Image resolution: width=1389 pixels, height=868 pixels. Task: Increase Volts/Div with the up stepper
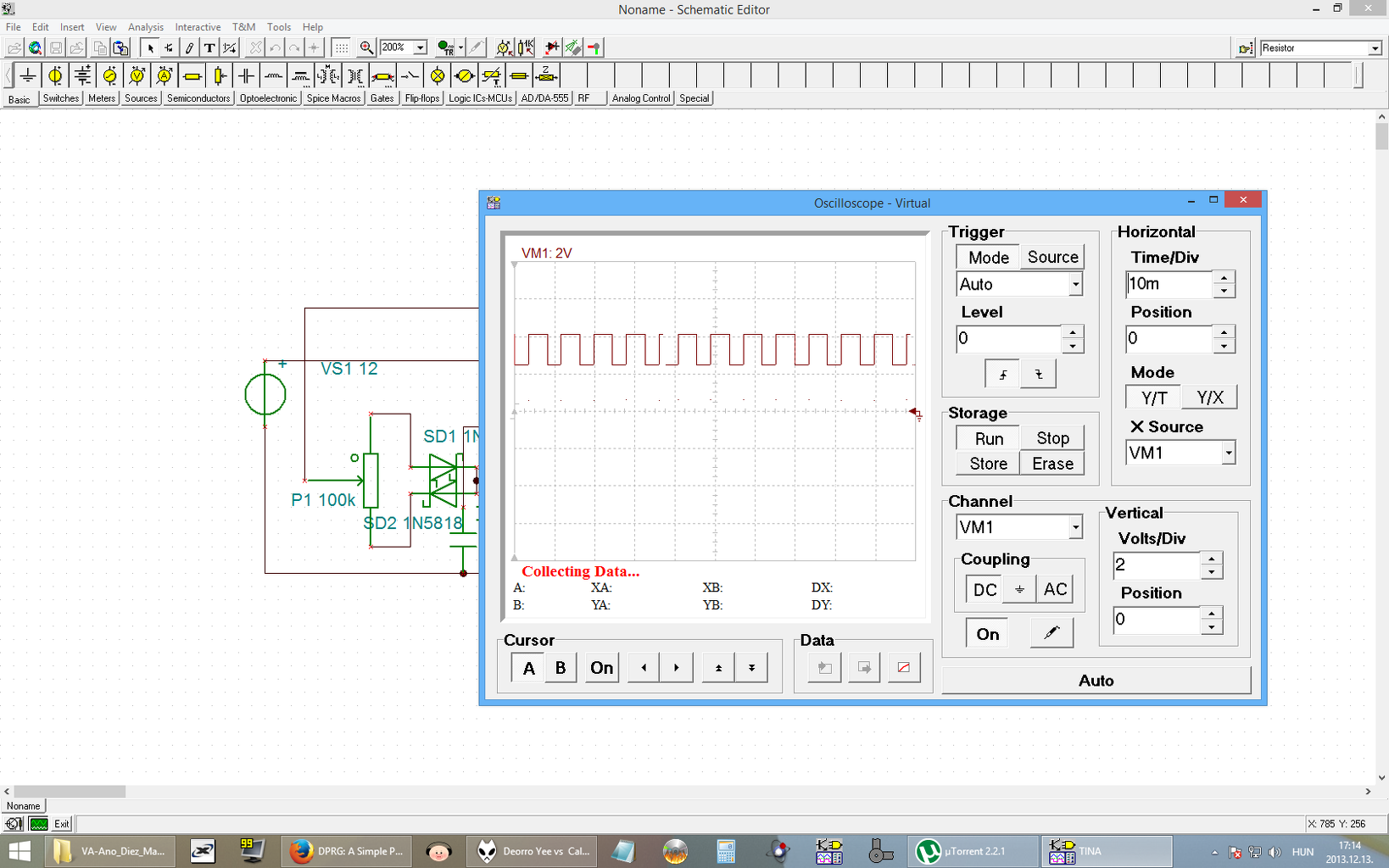click(1212, 558)
